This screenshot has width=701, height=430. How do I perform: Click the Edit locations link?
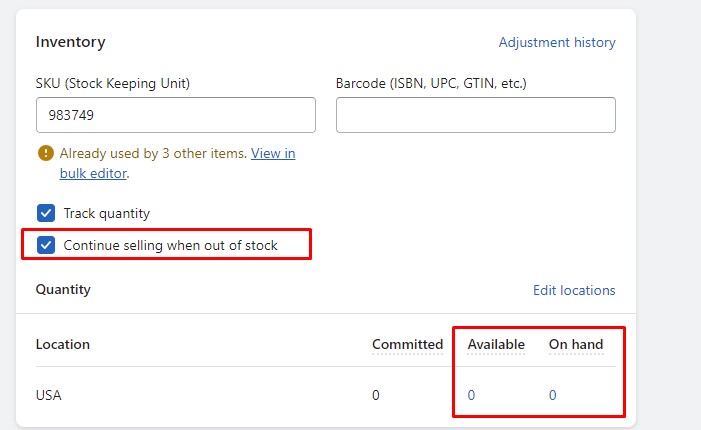coord(574,290)
